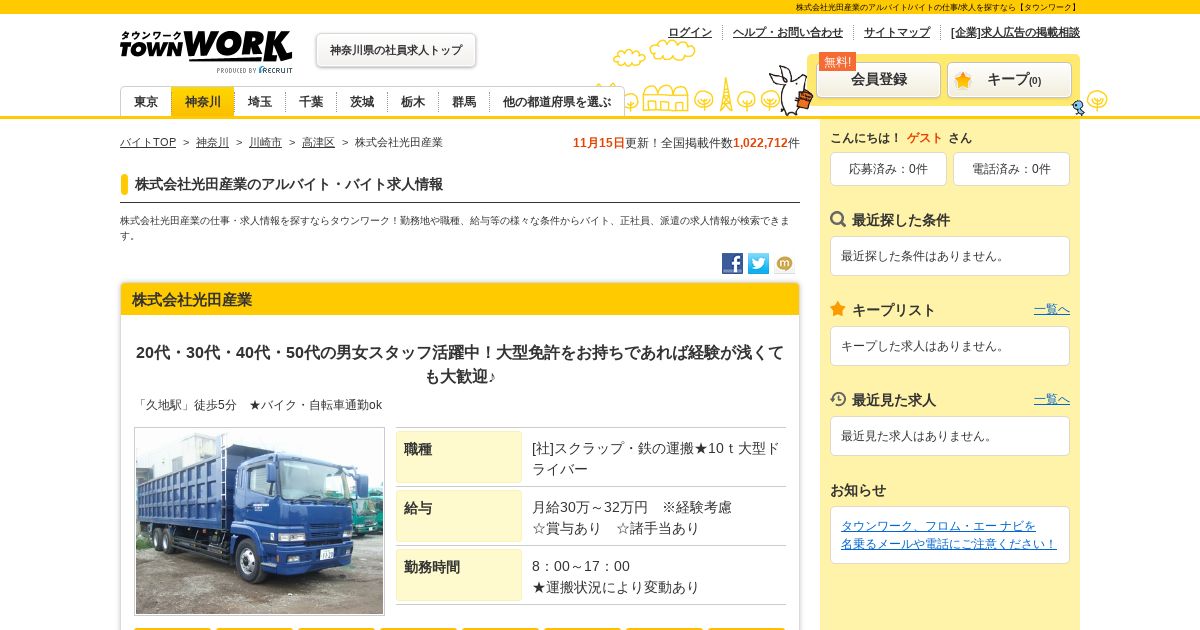Viewport: 1200px width, 630px height.
Task: Open [企業]求人広告の掲載相談 link
Action: pyautogui.click(x=1015, y=32)
